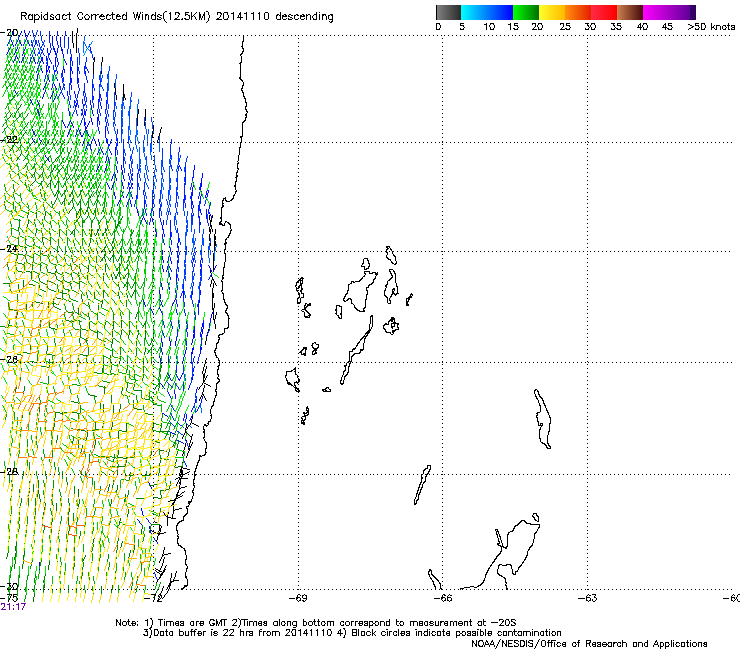Click the note "4) Black circles indicate possible contamination"
740x650 pixels.
coord(449,633)
